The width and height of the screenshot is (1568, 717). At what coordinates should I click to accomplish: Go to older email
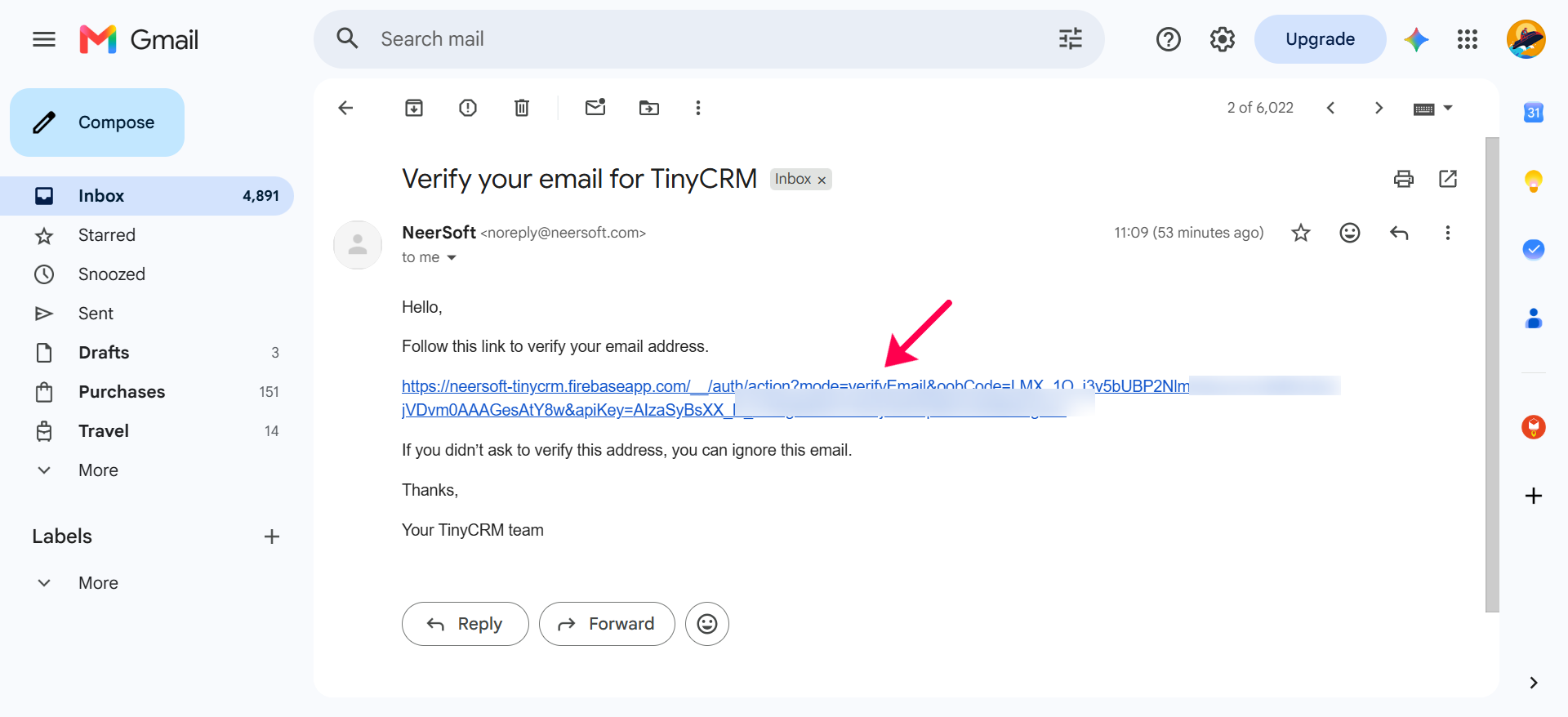point(1379,108)
